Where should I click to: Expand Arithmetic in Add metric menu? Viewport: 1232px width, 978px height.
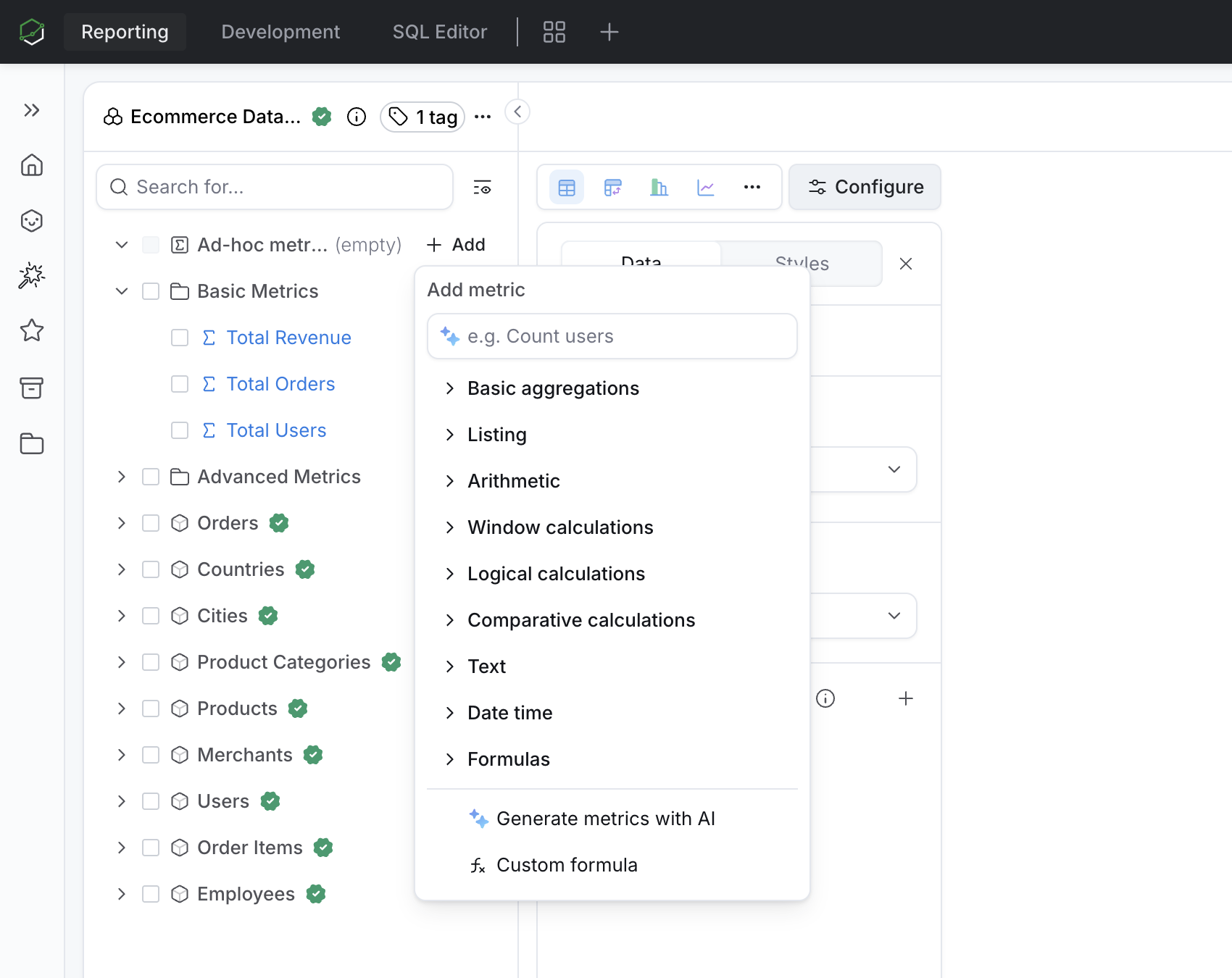pyautogui.click(x=612, y=481)
